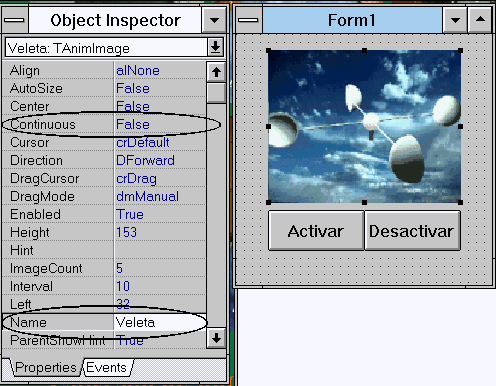Maximize Form1 using the up arrow button

click(480, 20)
